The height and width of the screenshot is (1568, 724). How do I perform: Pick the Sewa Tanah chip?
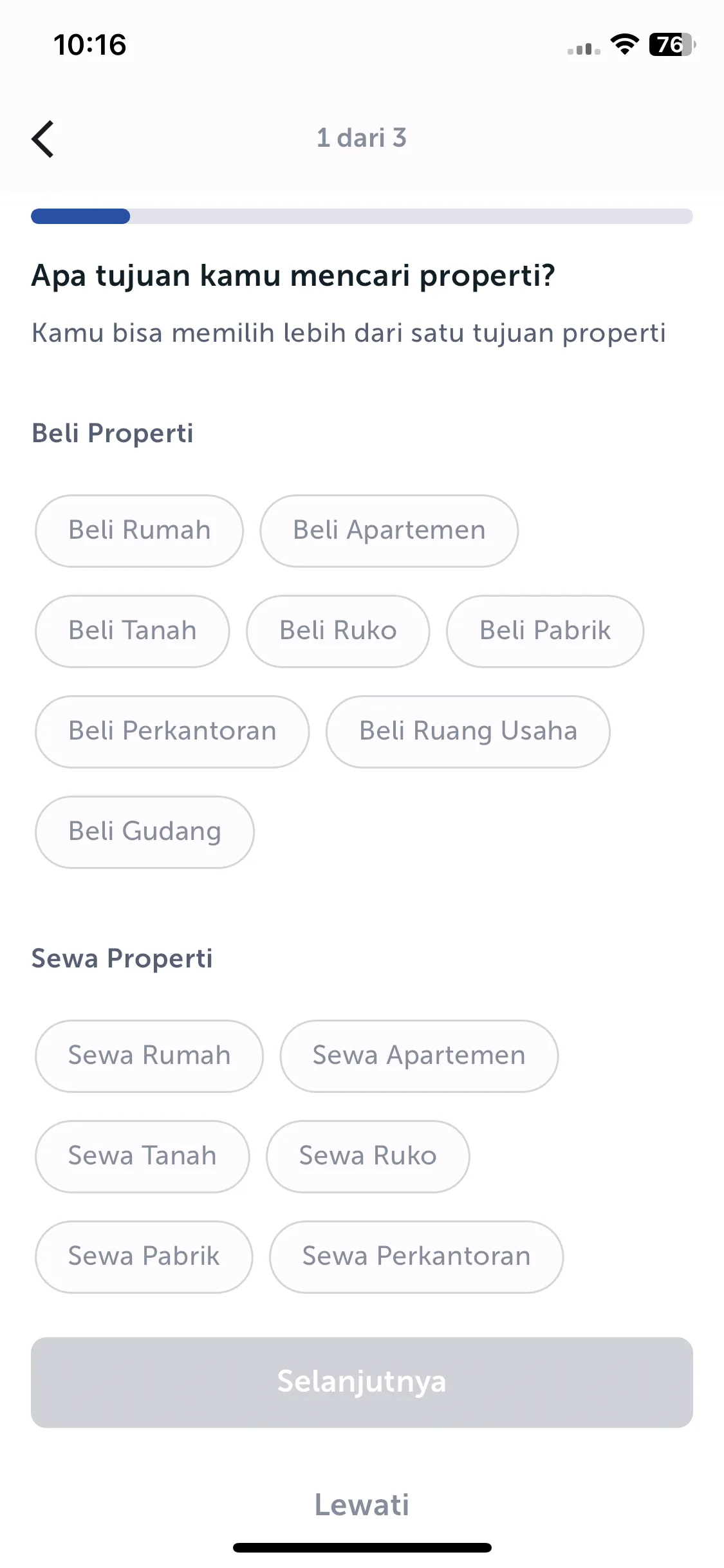pyautogui.click(x=142, y=1156)
